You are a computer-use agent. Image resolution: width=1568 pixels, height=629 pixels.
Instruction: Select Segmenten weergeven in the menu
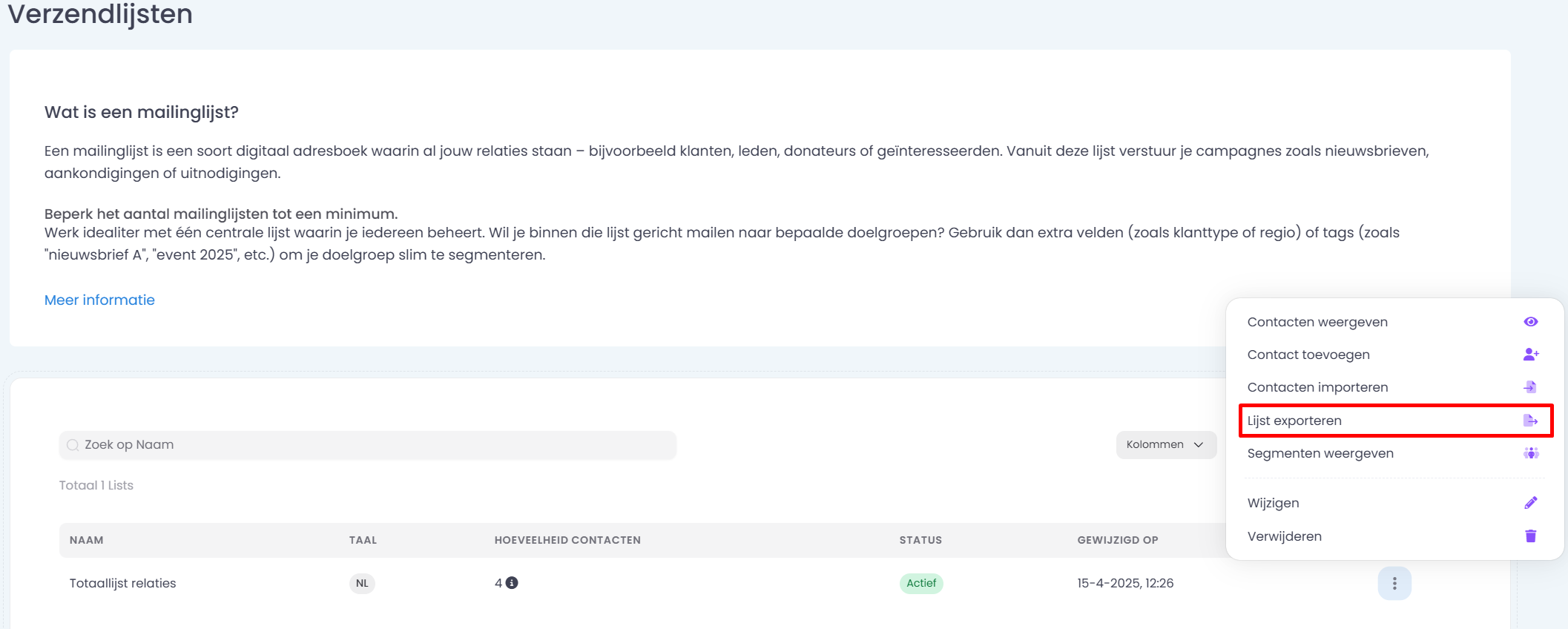[1320, 453]
